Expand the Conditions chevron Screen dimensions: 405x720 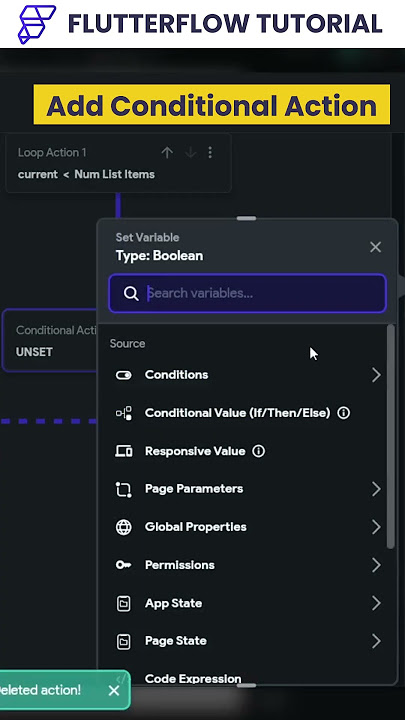tap(376, 375)
